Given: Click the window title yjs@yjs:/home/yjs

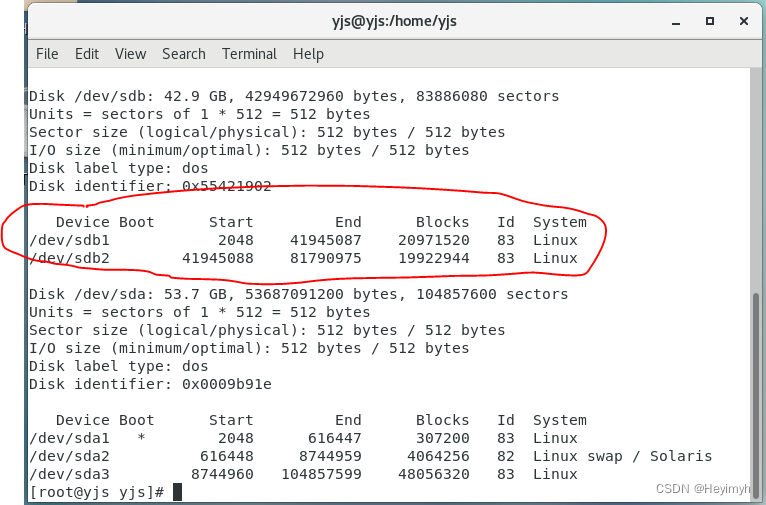Looking at the screenshot, I should click(394, 21).
